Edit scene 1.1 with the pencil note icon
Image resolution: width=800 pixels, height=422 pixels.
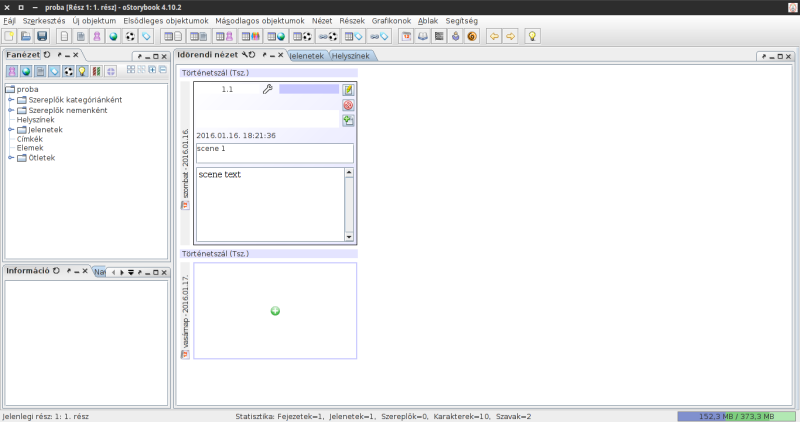click(348, 90)
